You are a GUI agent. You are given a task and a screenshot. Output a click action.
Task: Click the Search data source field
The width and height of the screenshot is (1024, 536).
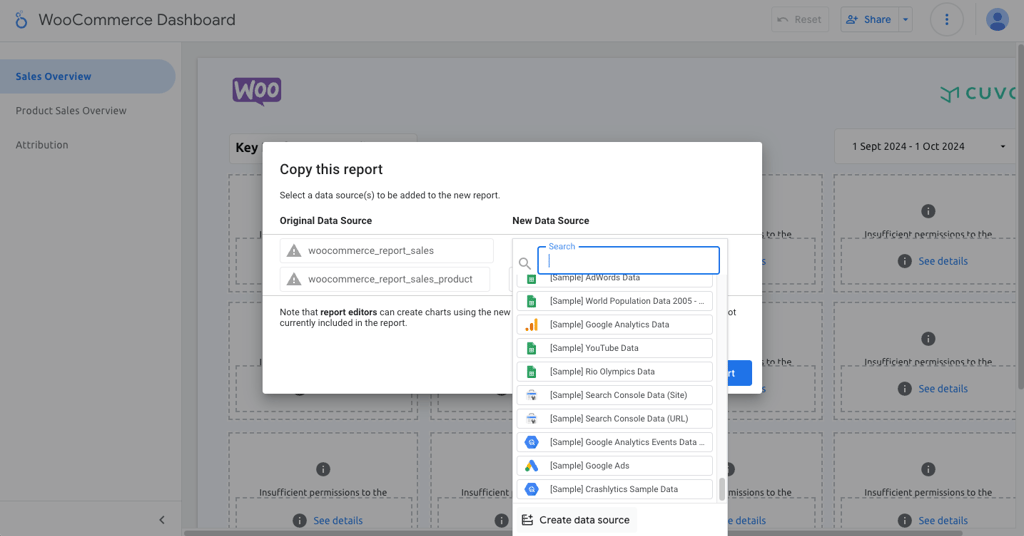coord(628,260)
